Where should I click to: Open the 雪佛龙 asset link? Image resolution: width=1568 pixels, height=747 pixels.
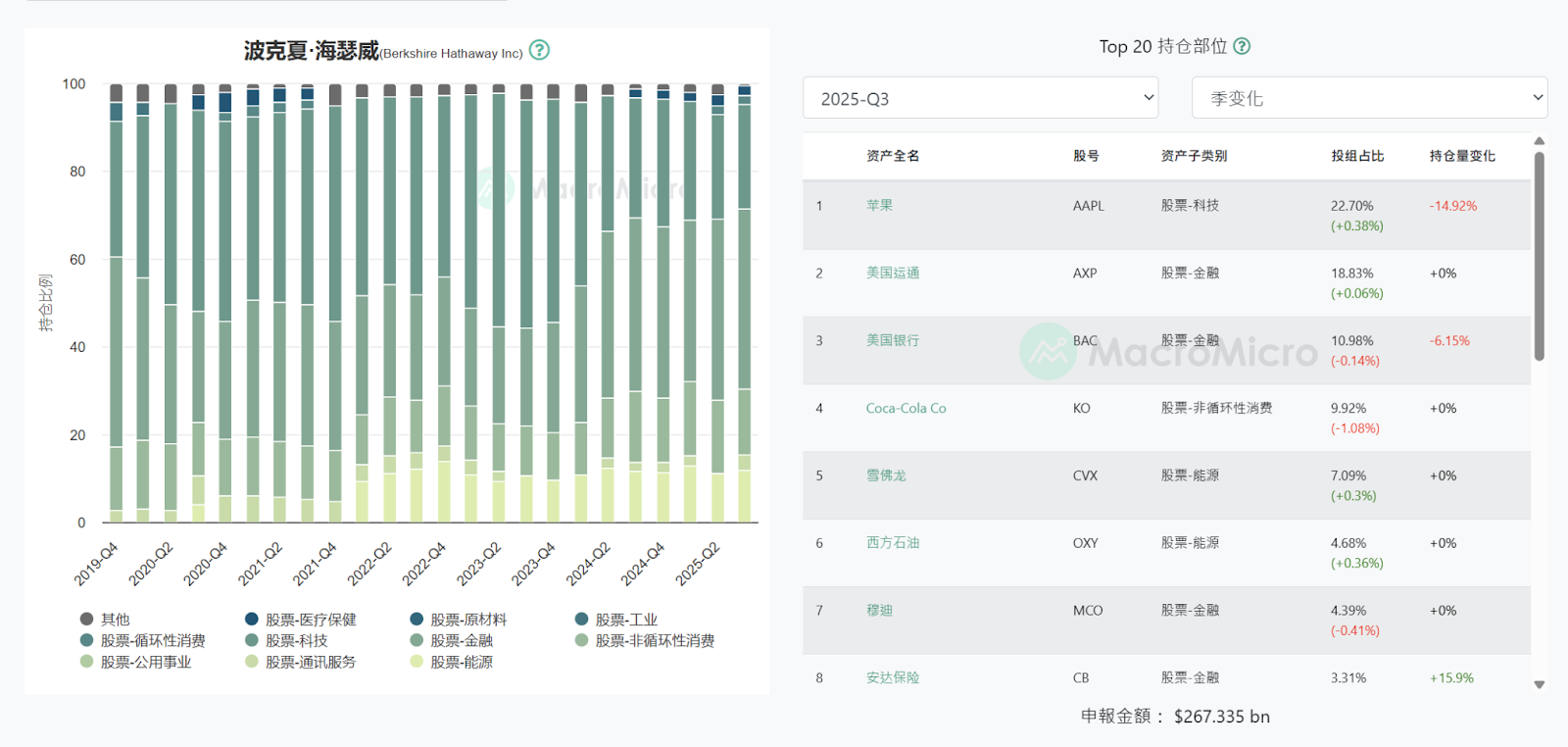(886, 475)
